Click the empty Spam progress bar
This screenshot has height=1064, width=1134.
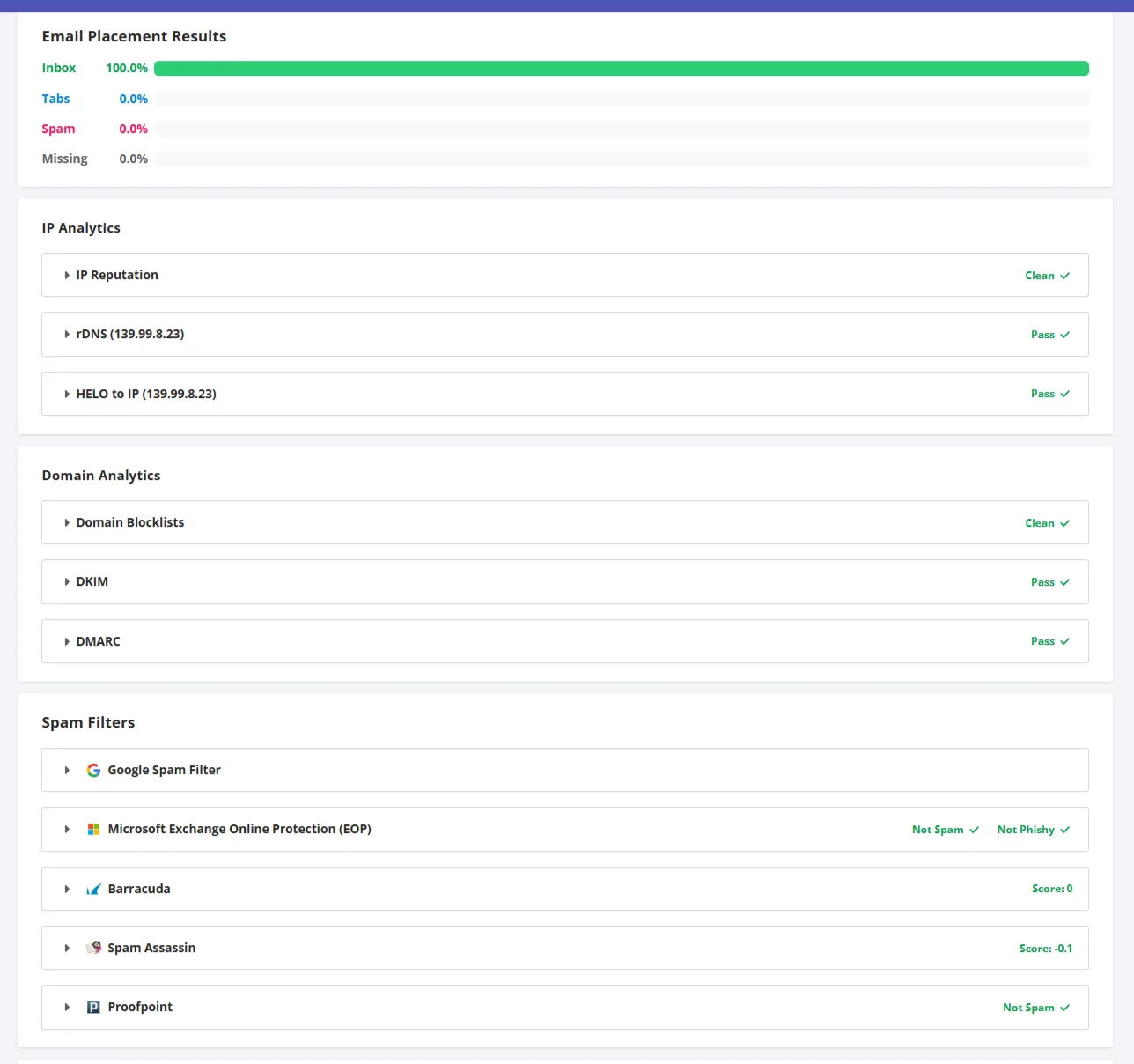622,129
